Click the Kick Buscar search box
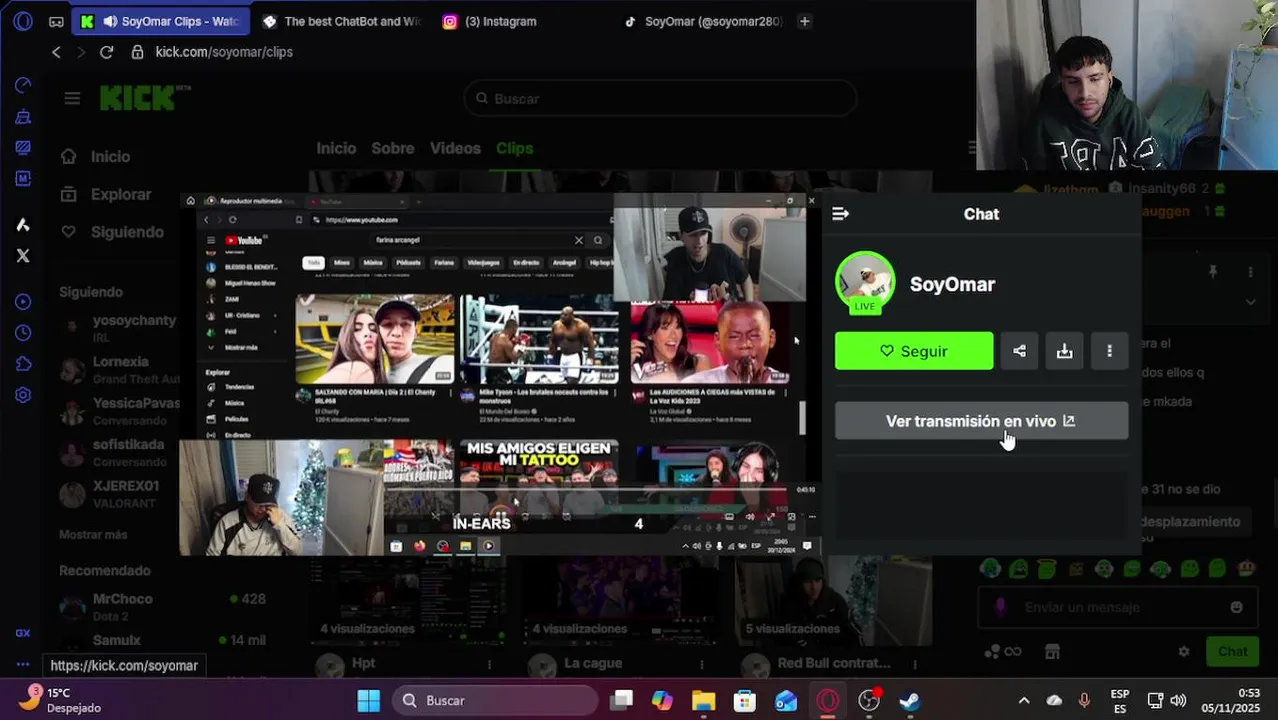Viewport: 1278px width, 720px height. pyautogui.click(x=660, y=98)
